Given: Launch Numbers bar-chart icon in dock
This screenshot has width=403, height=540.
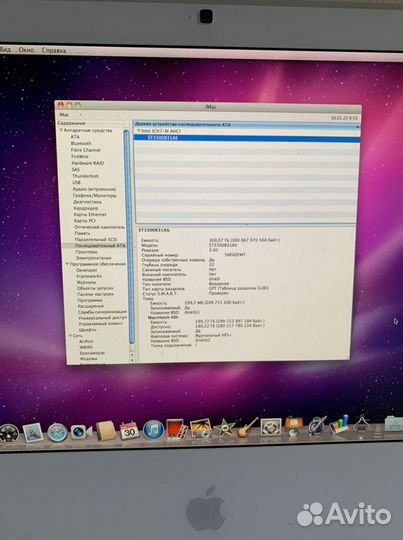Looking at the screenshot, I should [x=339, y=424].
